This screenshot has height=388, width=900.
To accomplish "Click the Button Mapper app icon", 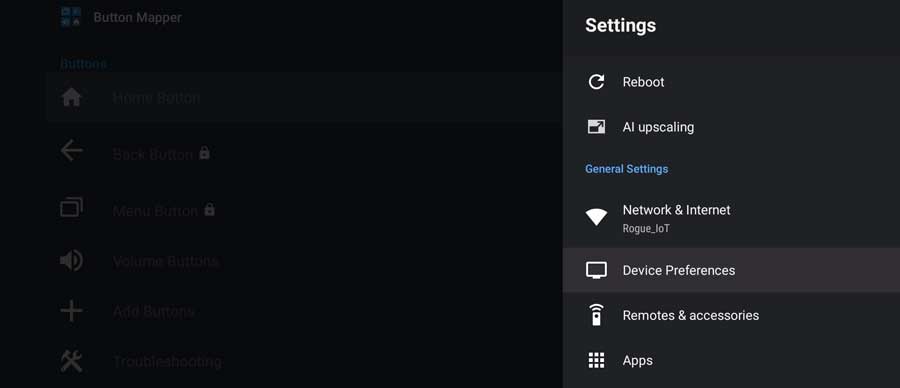I will click(71, 17).
